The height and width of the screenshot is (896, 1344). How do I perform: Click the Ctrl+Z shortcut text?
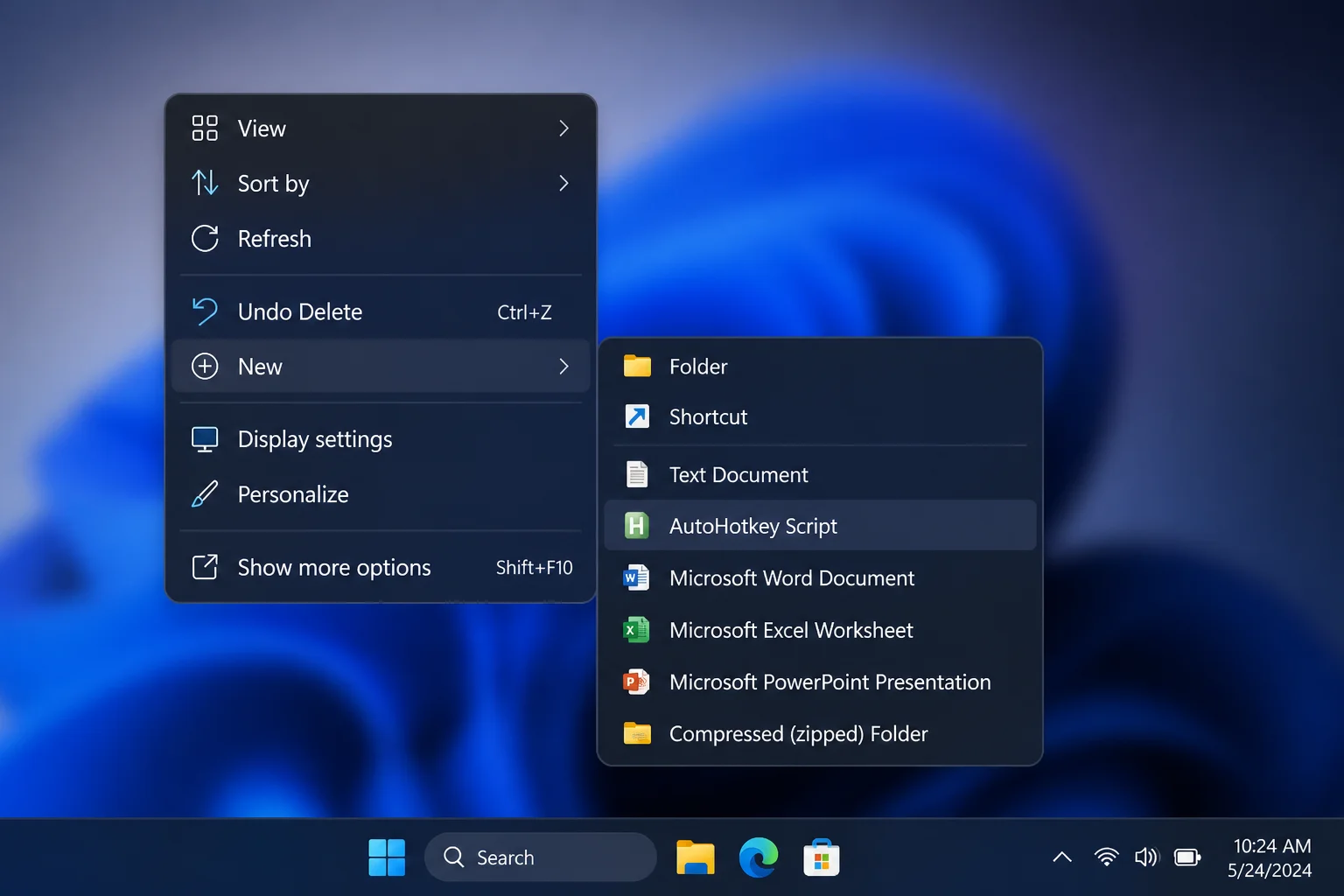click(524, 311)
